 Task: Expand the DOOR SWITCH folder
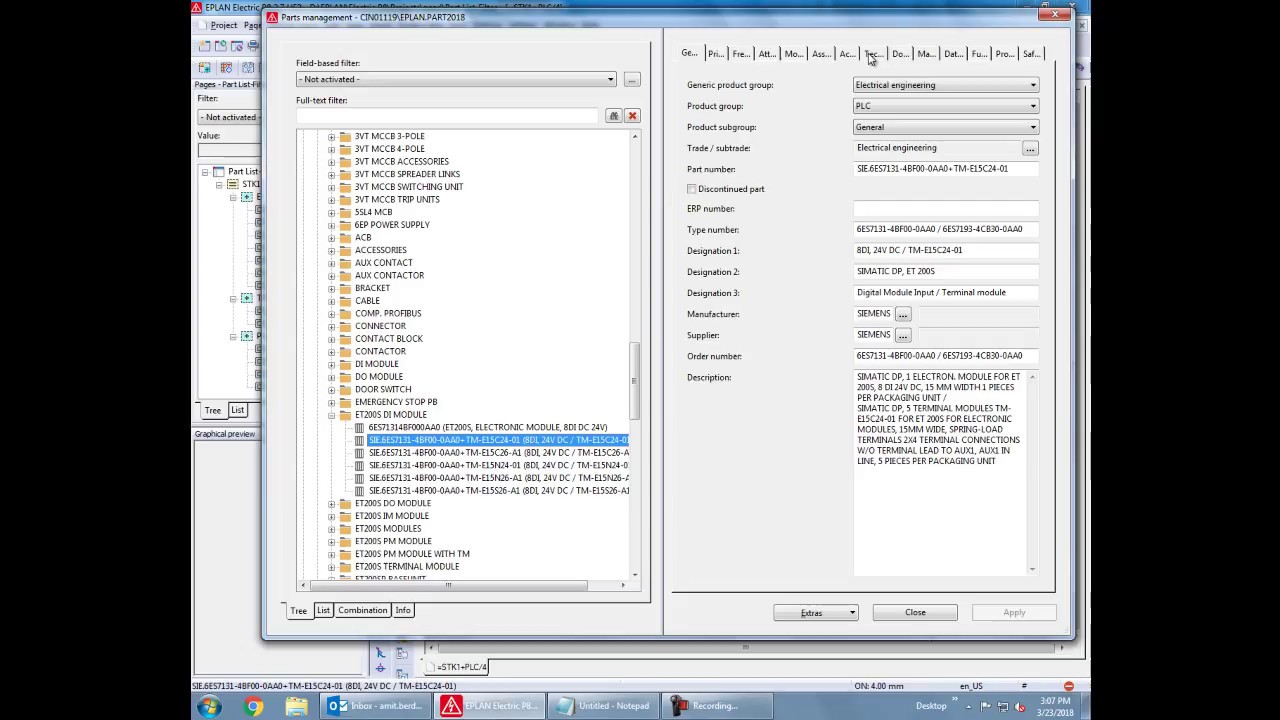(x=331, y=390)
